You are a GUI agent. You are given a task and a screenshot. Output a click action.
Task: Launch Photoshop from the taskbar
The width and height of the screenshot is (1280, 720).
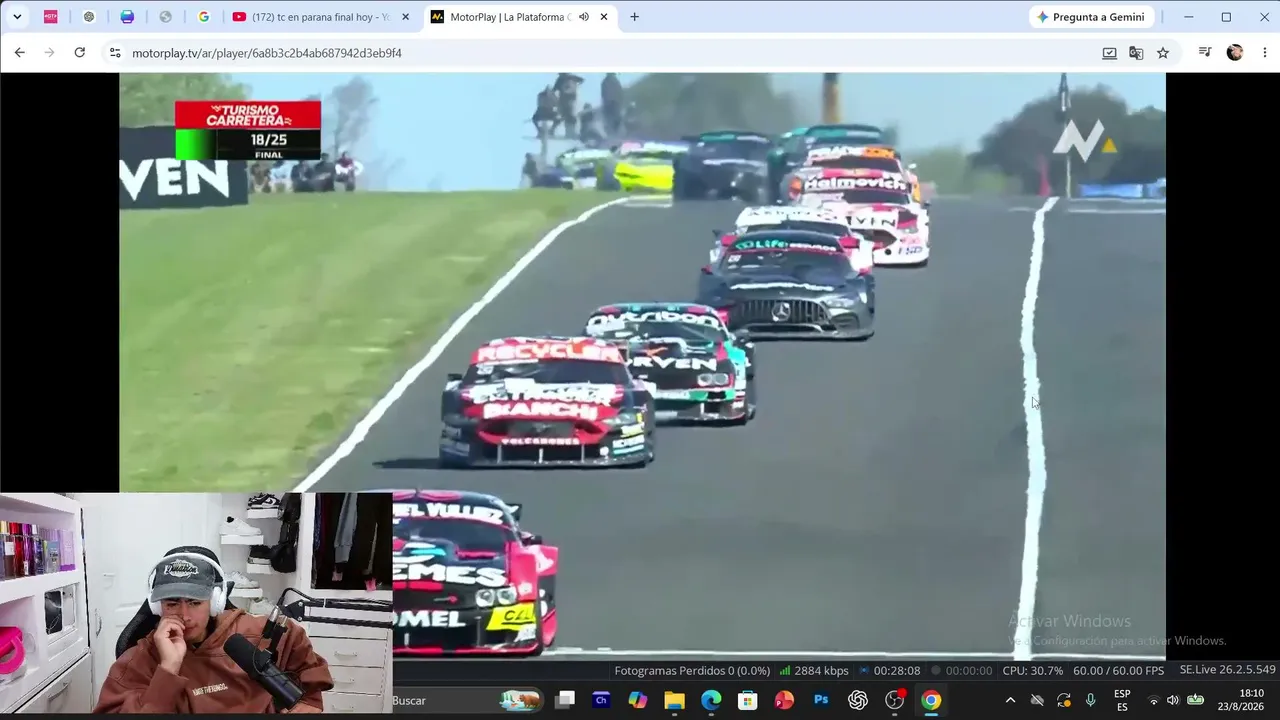pos(821,700)
